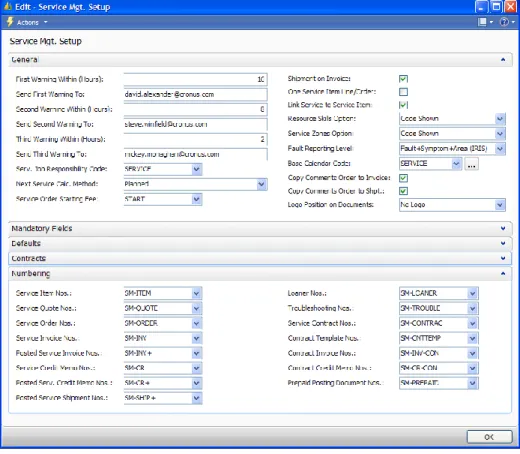Open Base Calendar Code dropdown

[456, 164]
